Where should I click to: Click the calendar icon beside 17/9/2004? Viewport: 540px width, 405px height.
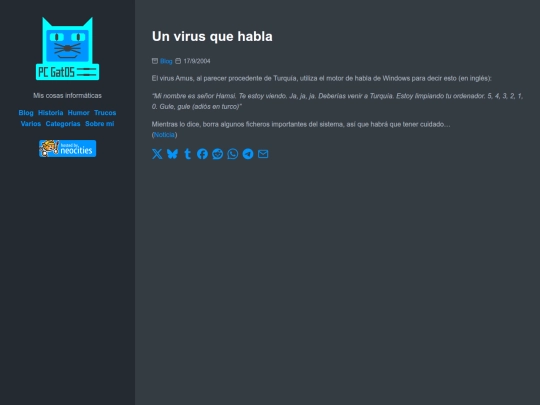pyautogui.click(x=178, y=61)
